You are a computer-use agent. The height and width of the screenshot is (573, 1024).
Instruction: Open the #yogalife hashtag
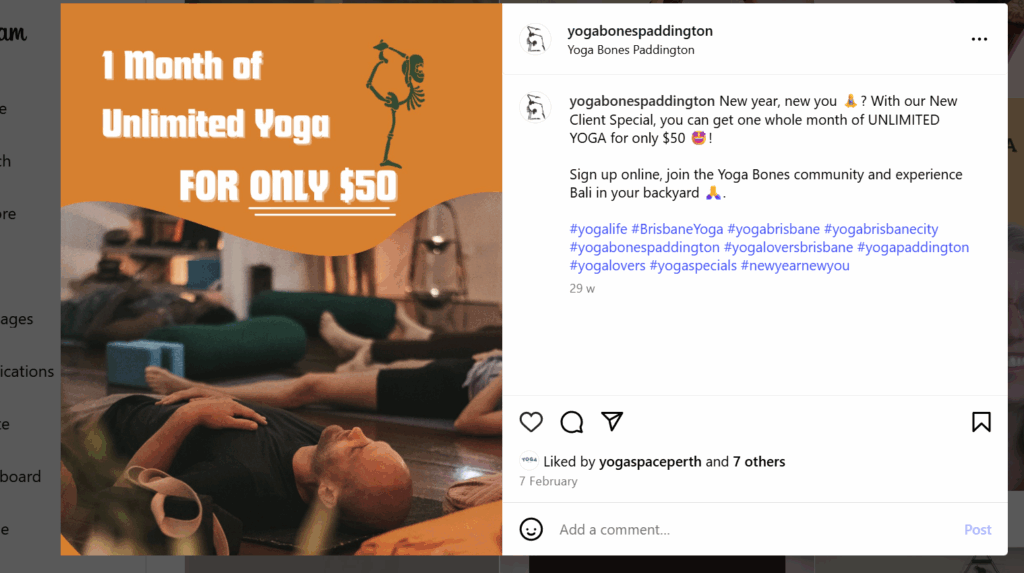point(598,229)
